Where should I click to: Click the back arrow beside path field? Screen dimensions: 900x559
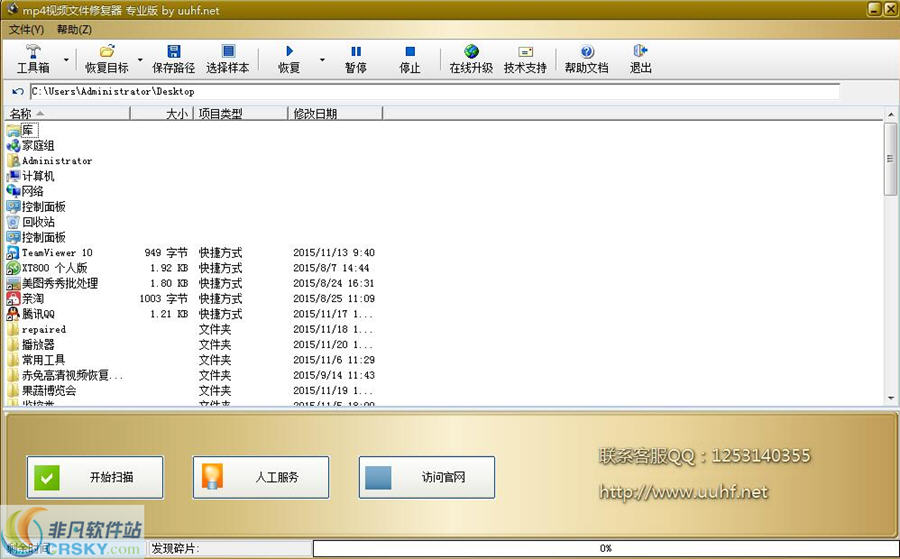17,91
